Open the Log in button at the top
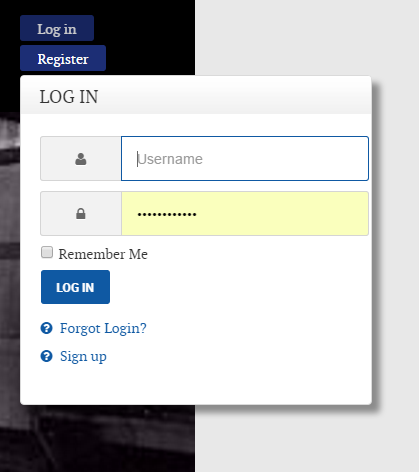The width and height of the screenshot is (419, 472). (x=57, y=28)
